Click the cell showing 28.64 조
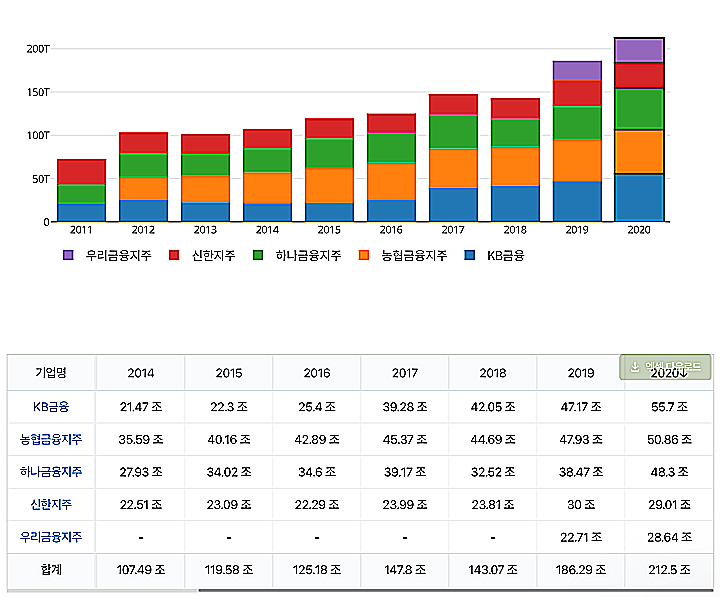Screen dimensions: 720x597 (x=669, y=537)
